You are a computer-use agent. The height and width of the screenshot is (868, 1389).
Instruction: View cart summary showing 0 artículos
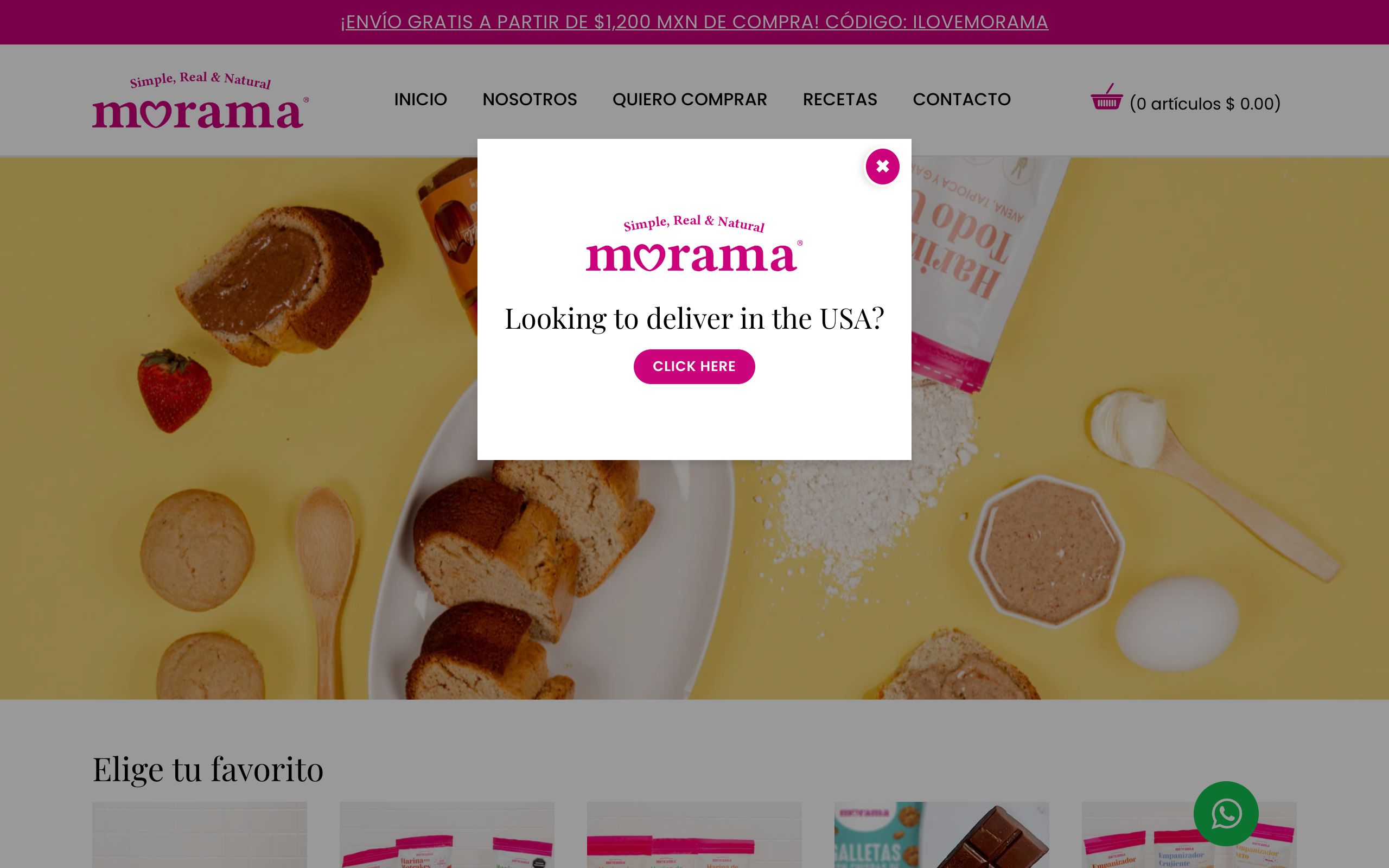coord(1205,104)
